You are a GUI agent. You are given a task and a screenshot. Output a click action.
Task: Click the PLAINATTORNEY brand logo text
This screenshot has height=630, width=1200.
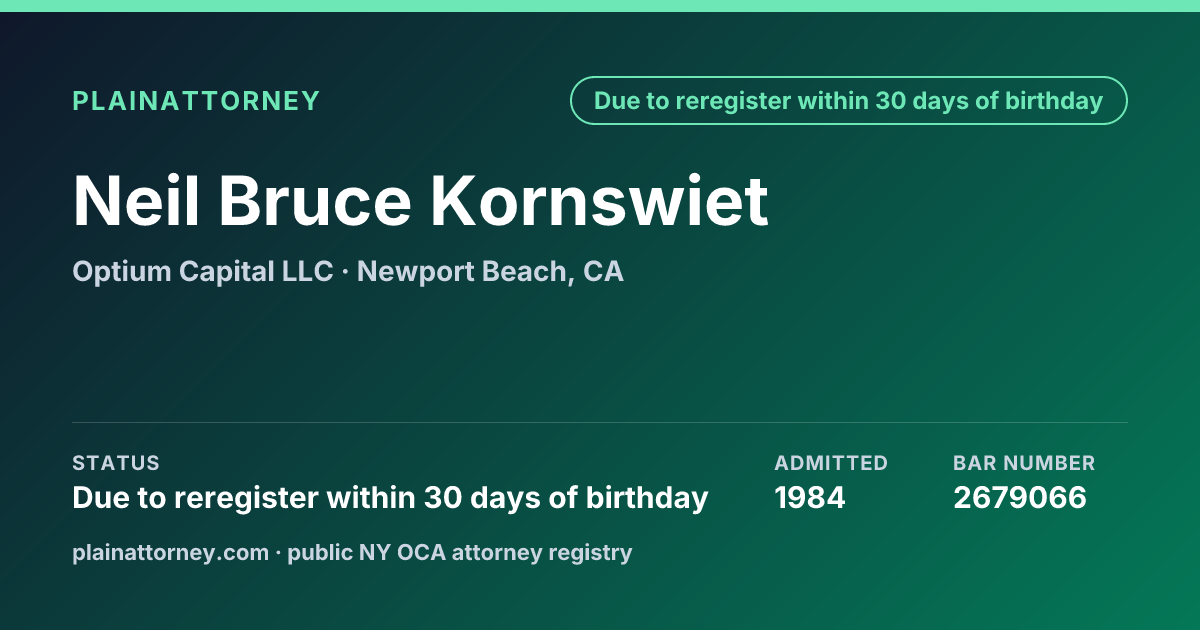point(196,101)
